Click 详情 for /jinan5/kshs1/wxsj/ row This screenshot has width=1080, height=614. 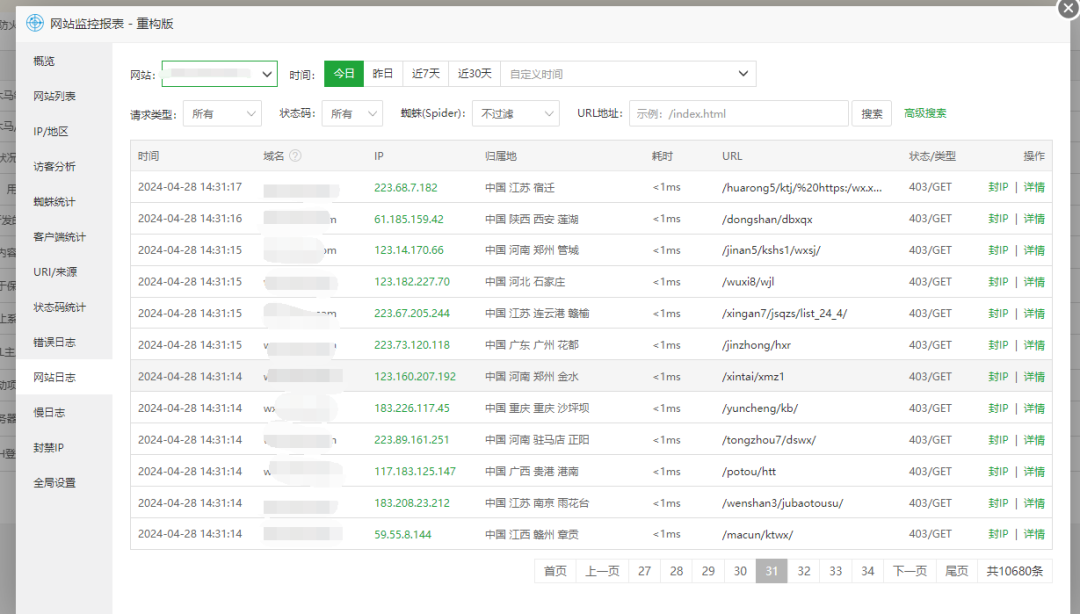(1034, 250)
